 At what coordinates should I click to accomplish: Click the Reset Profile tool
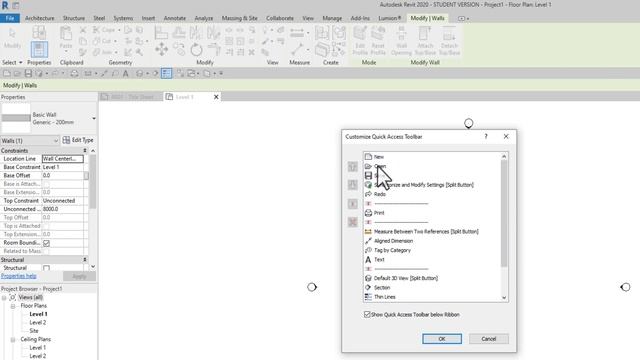pos(378,41)
